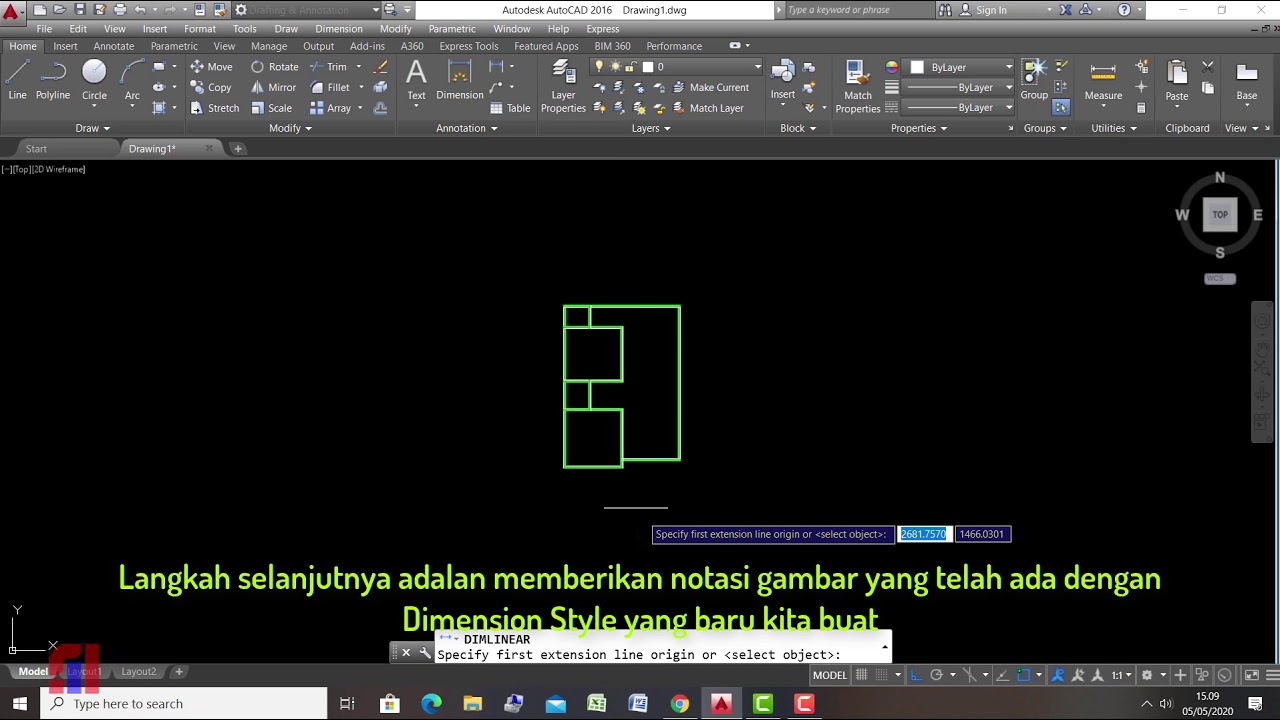Click the keyword search field

tap(857, 10)
